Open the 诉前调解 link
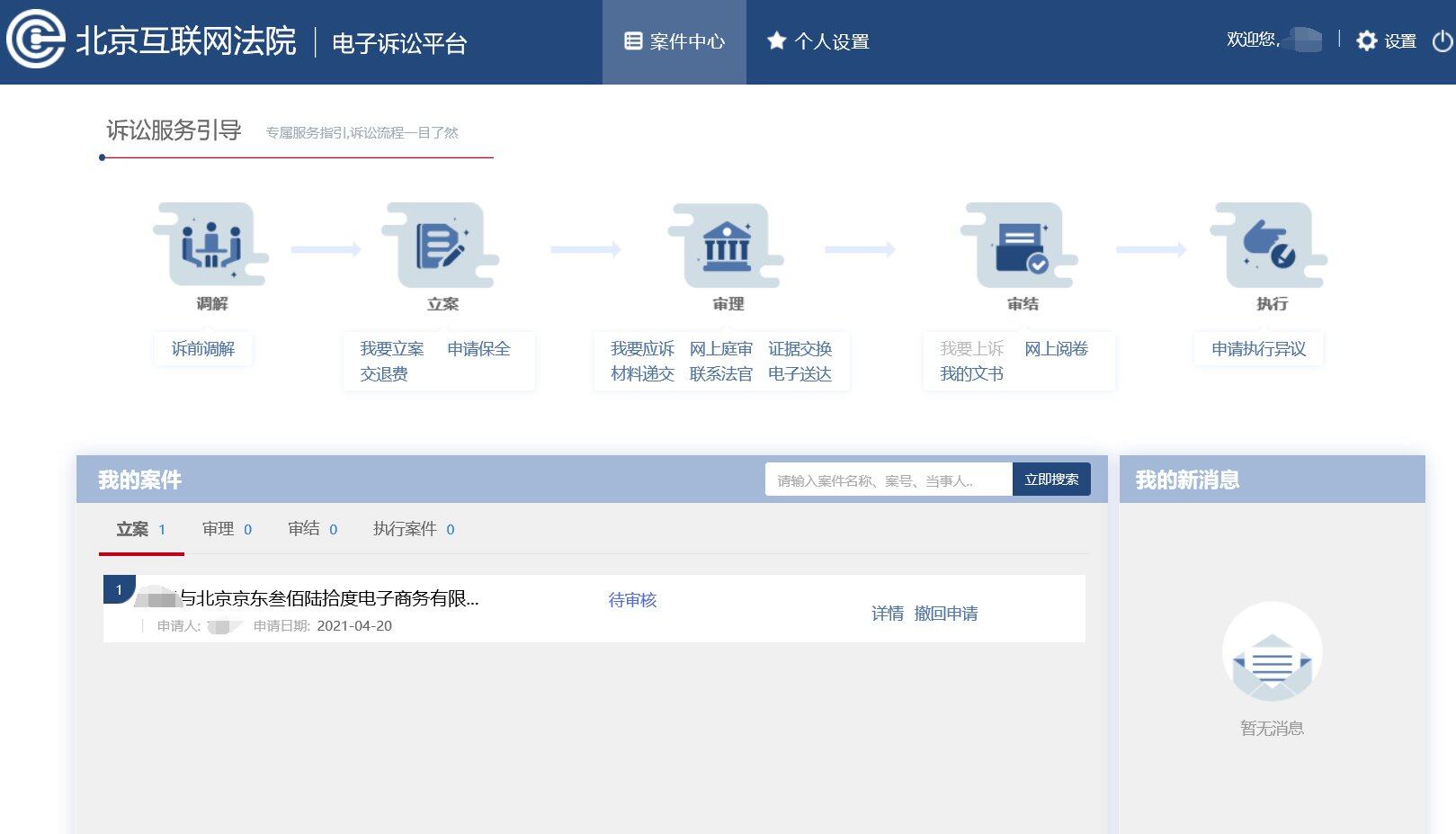1456x834 pixels. click(203, 349)
